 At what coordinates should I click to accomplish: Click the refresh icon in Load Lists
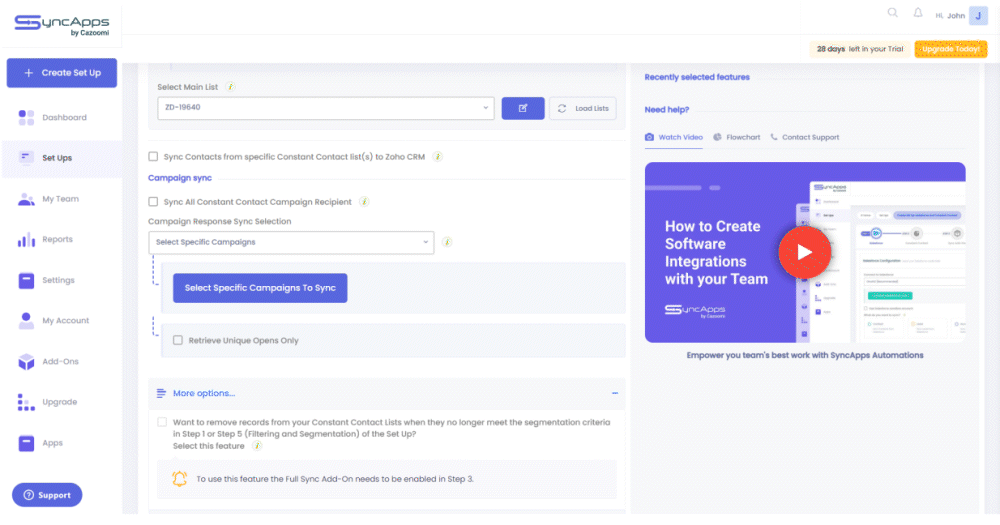point(562,108)
